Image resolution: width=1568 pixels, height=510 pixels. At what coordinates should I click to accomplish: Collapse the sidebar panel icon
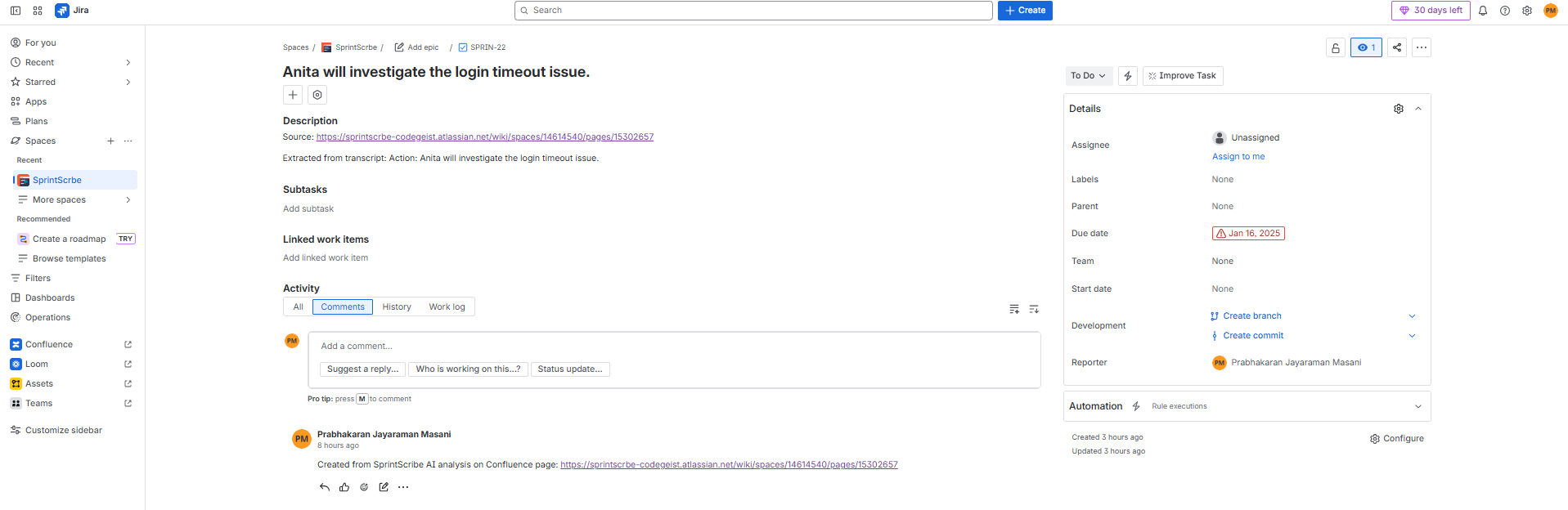coord(16,11)
